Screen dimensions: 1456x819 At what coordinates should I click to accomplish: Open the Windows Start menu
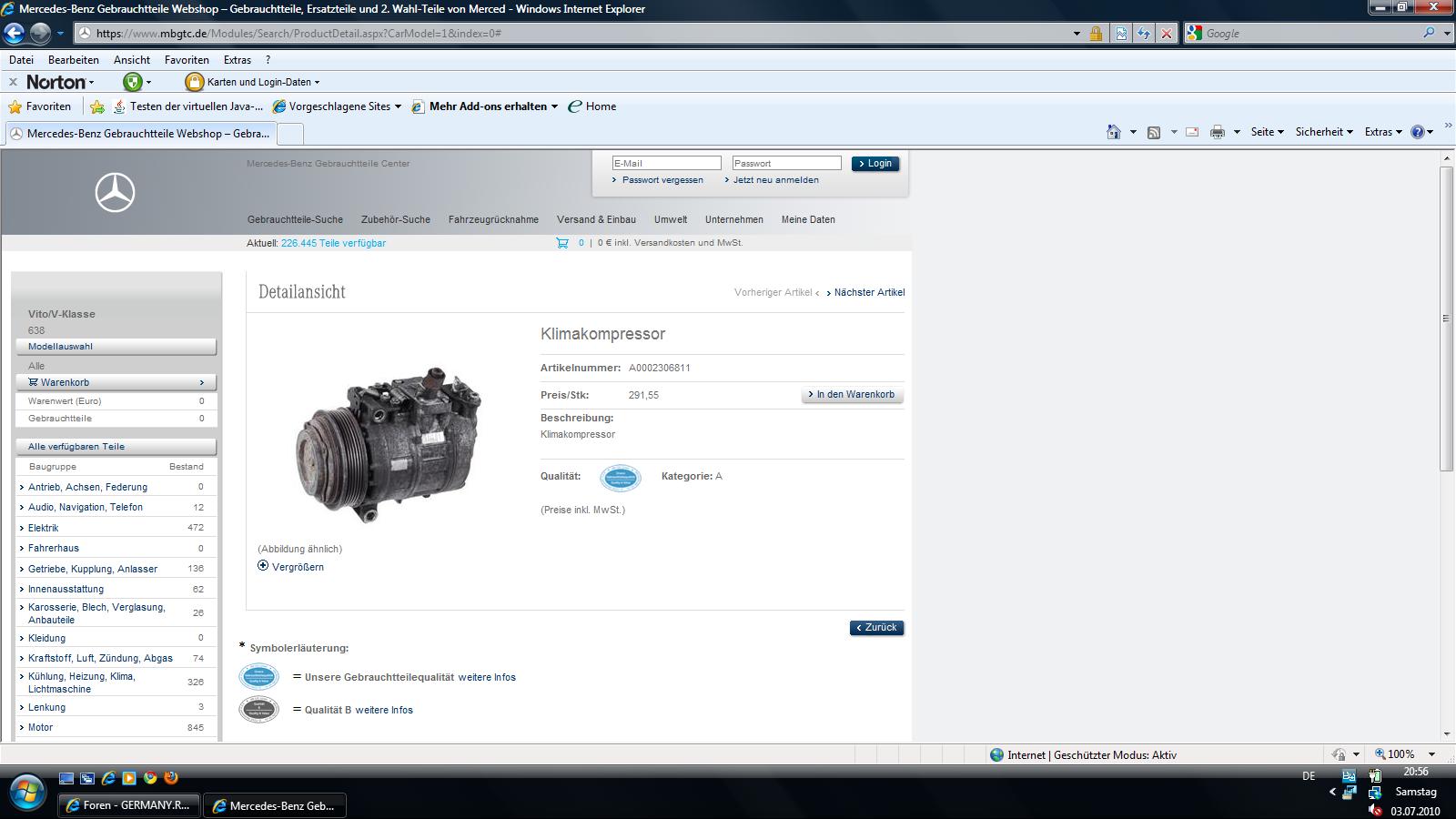click(25, 792)
